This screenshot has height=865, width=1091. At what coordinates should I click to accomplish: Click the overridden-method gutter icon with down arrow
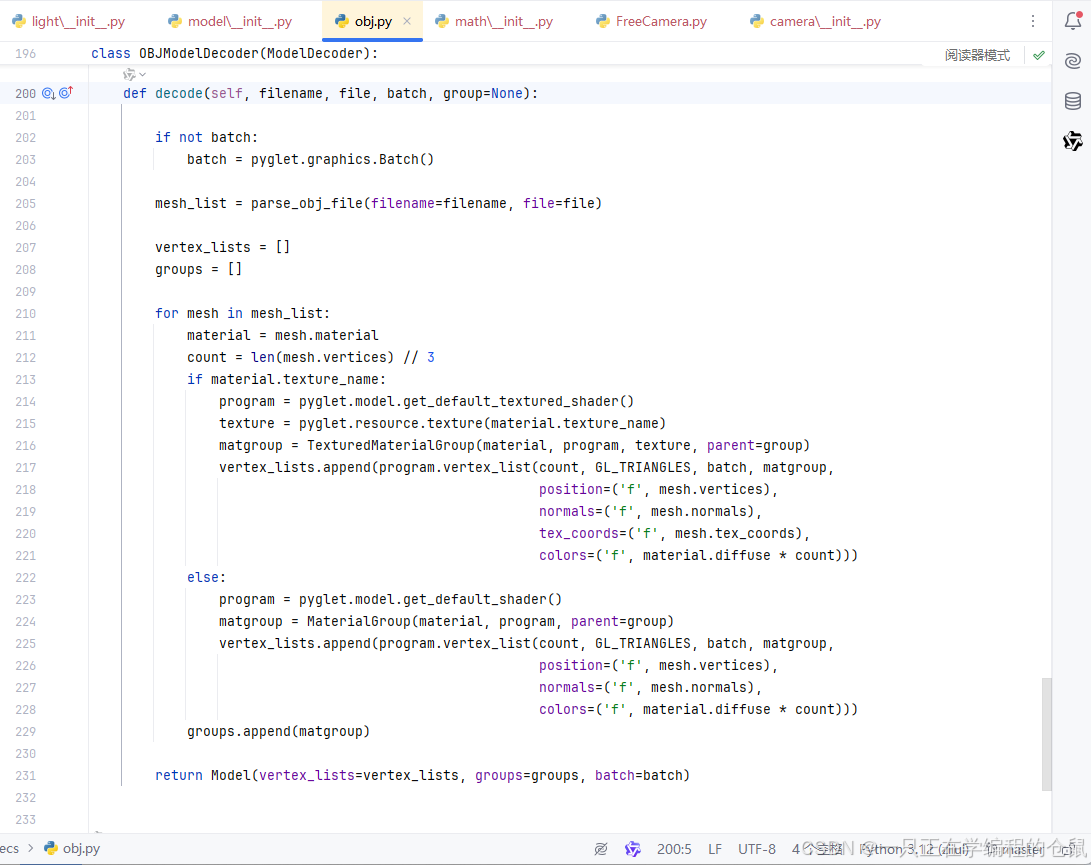click(48, 93)
